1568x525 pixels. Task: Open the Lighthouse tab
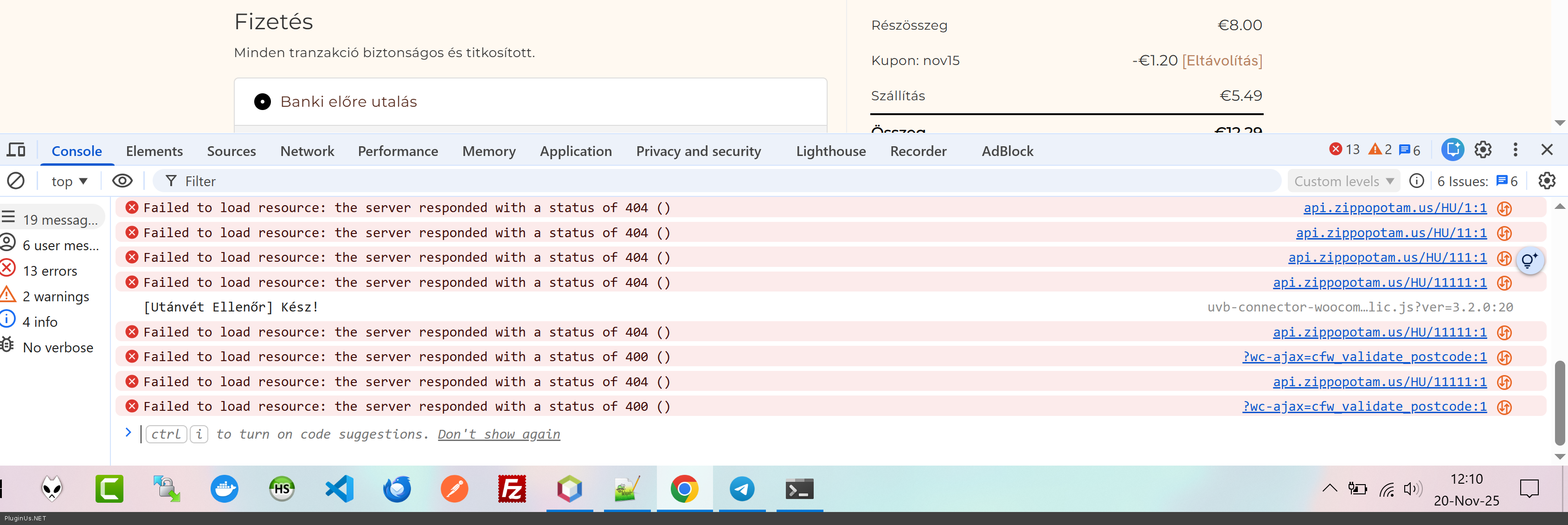click(x=830, y=151)
